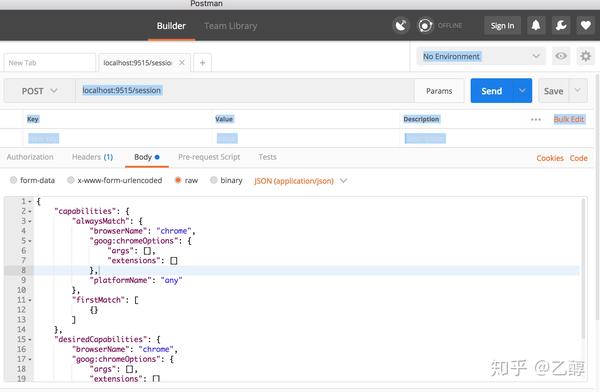The image size is (600, 392).
Task: Select the x-www-form-urlencoded radio button
Action: tap(71, 180)
